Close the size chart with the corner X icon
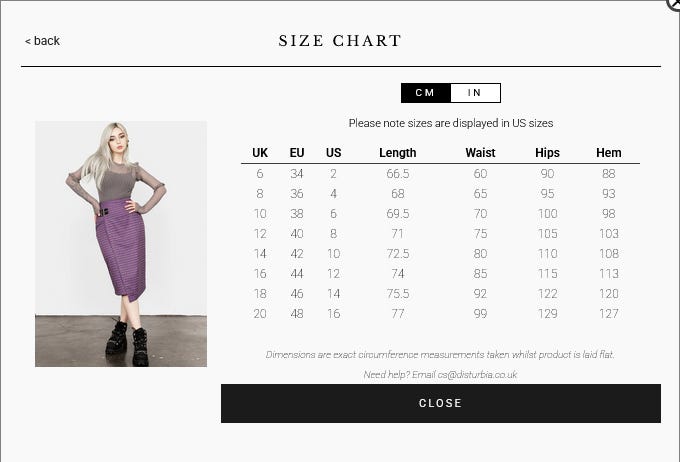 [674, 4]
